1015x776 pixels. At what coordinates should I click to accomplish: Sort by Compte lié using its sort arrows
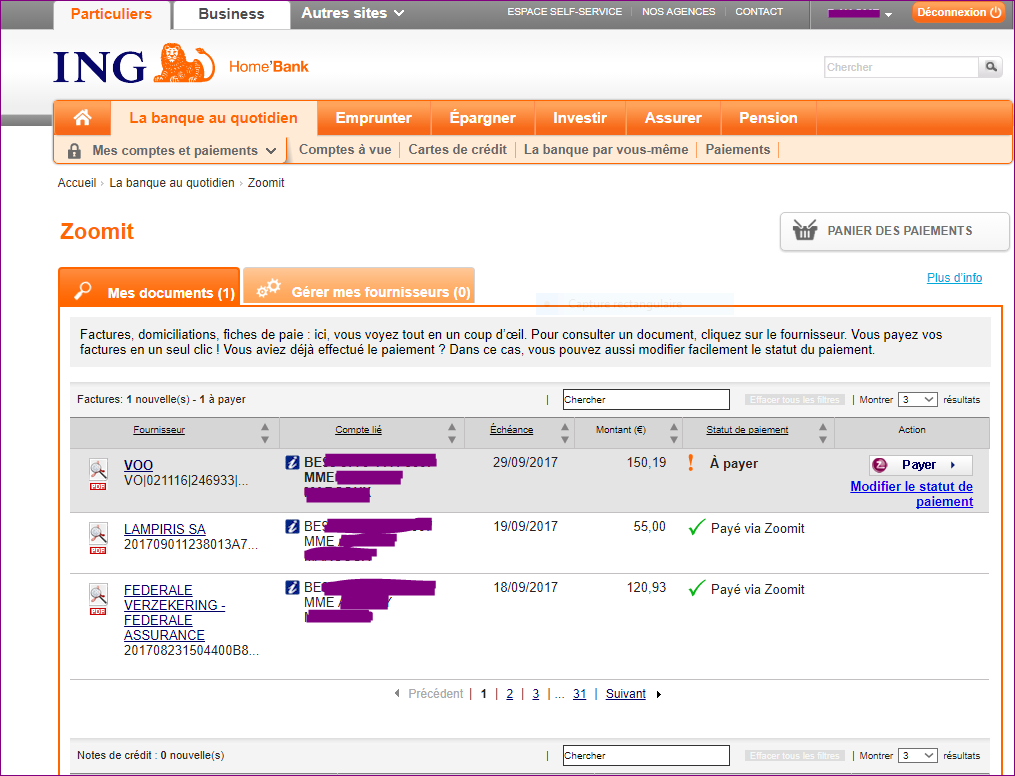click(452, 433)
